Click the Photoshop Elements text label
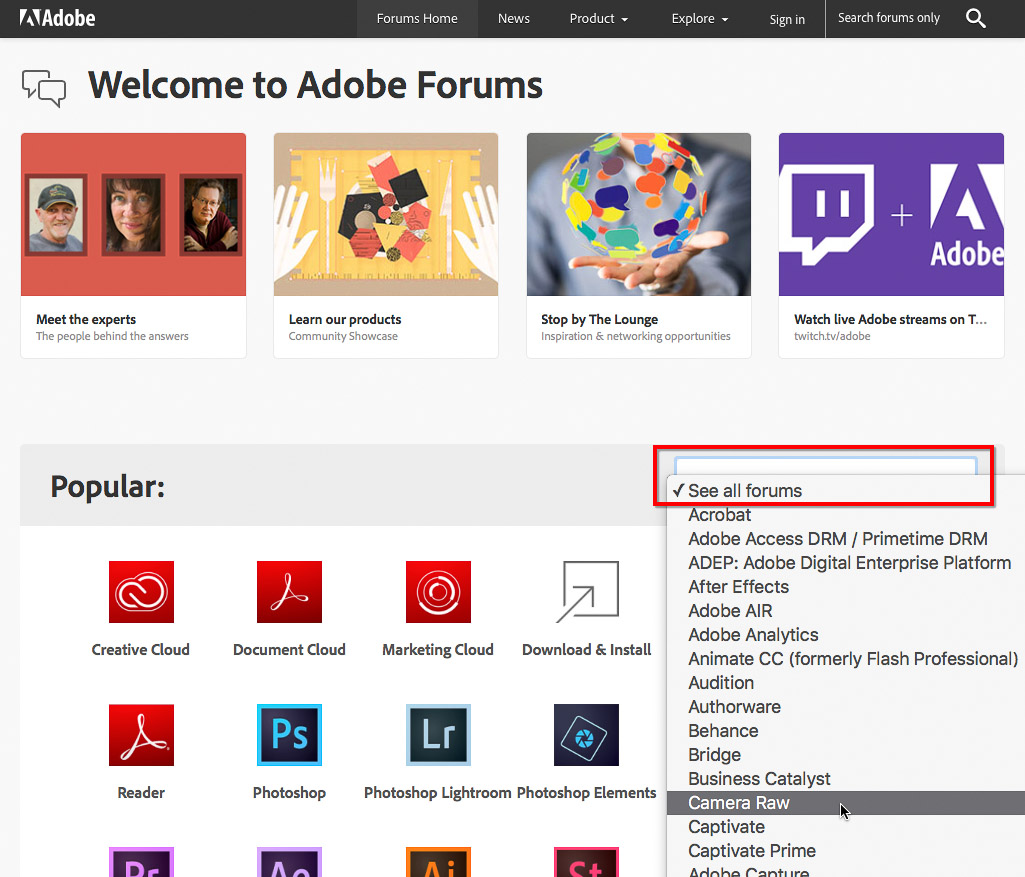Viewport: 1025px width, 877px height. click(586, 793)
